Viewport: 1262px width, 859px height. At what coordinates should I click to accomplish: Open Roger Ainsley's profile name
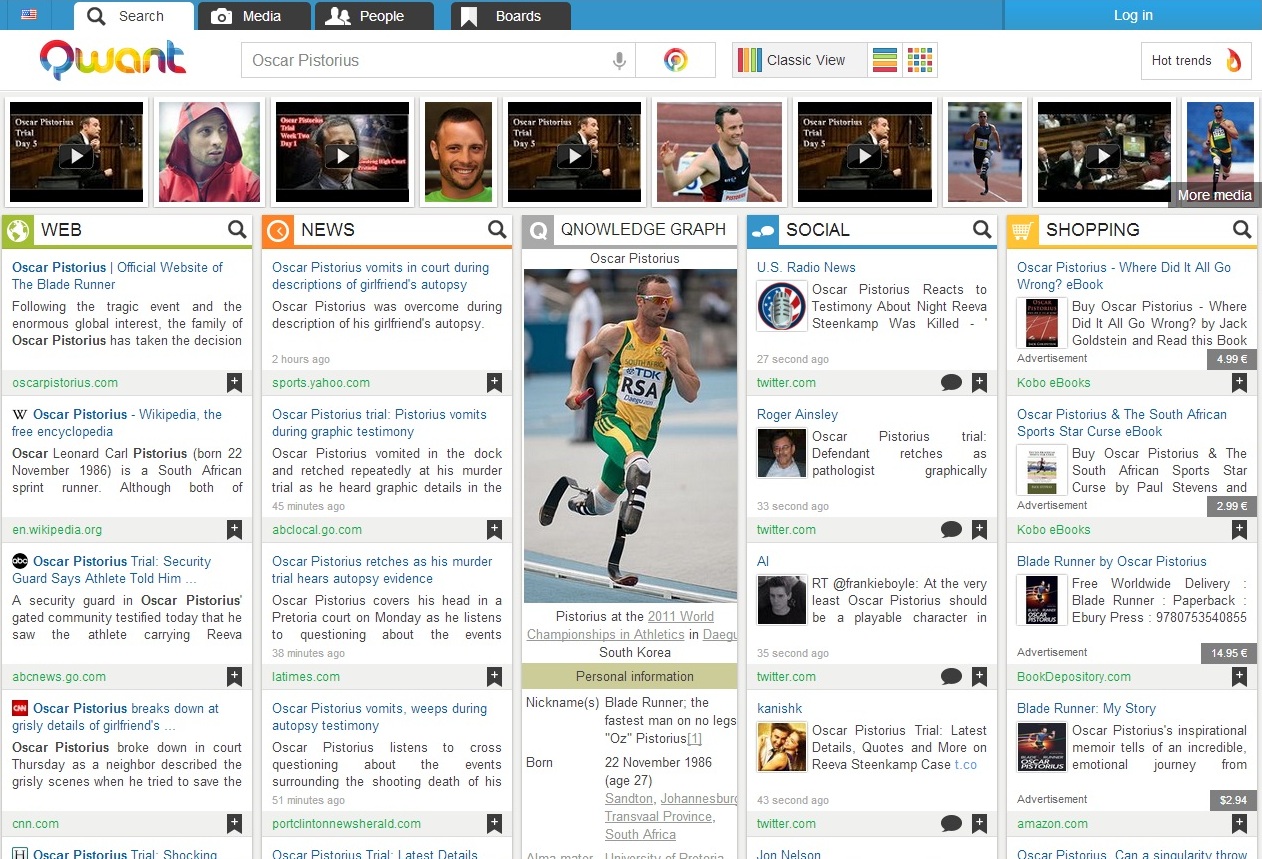point(797,414)
